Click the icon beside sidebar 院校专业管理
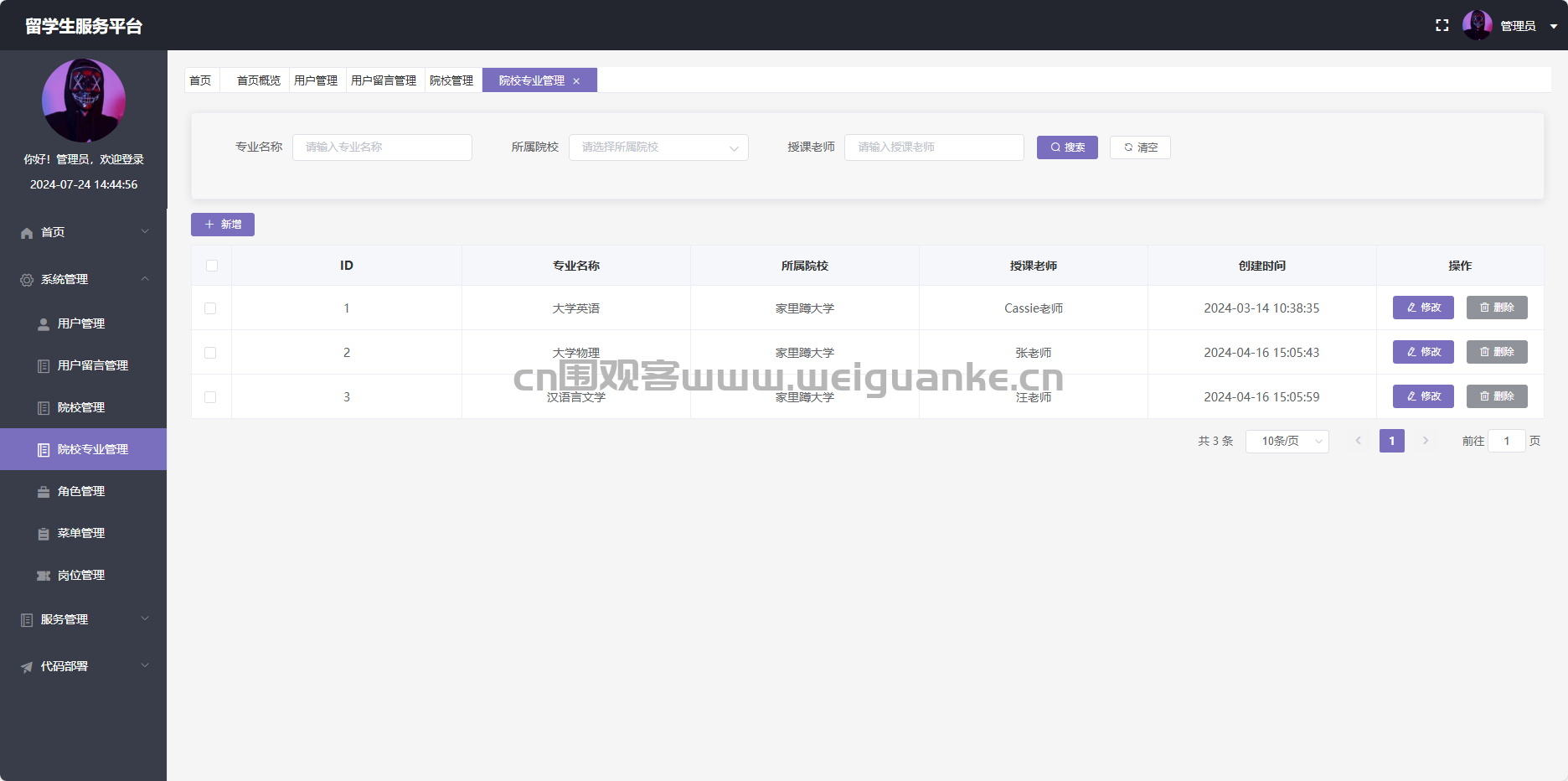The height and width of the screenshot is (781, 1568). pyautogui.click(x=44, y=450)
